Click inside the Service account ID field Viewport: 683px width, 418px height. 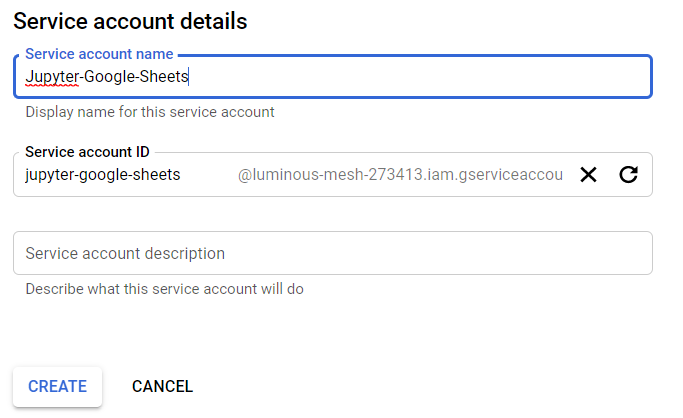[x=333, y=175]
